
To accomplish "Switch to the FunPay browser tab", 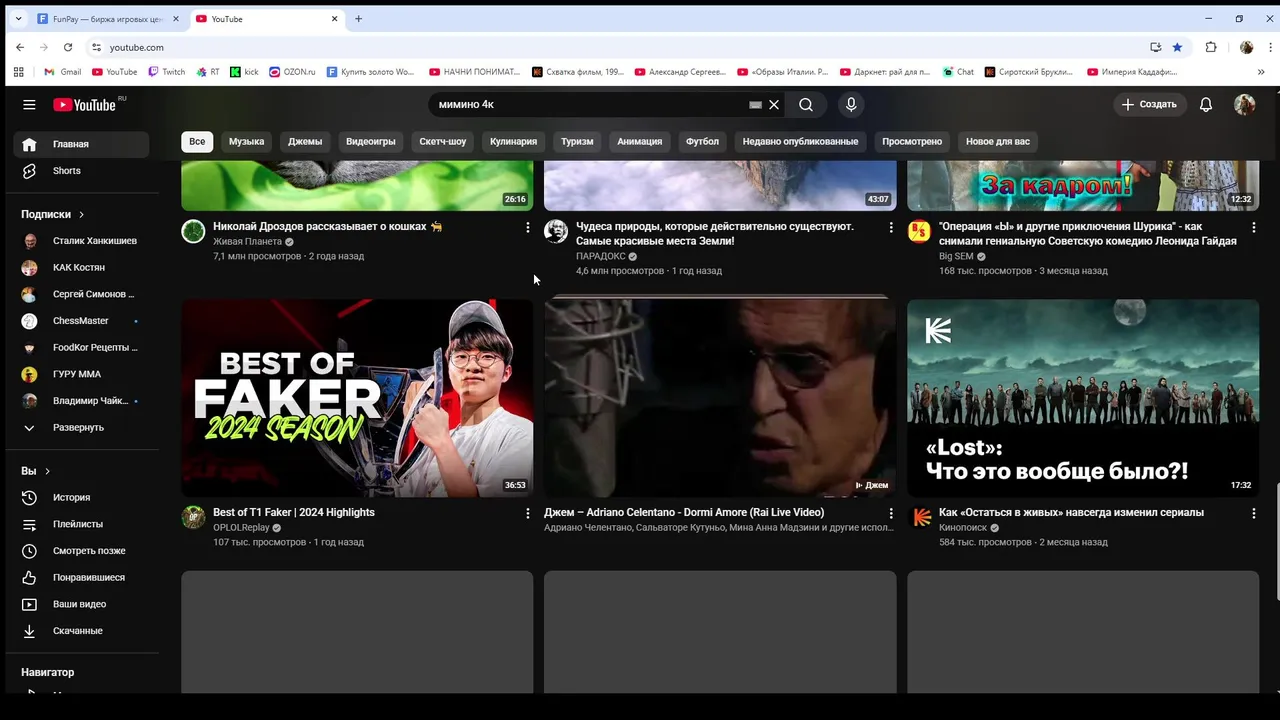I will tap(108, 19).
